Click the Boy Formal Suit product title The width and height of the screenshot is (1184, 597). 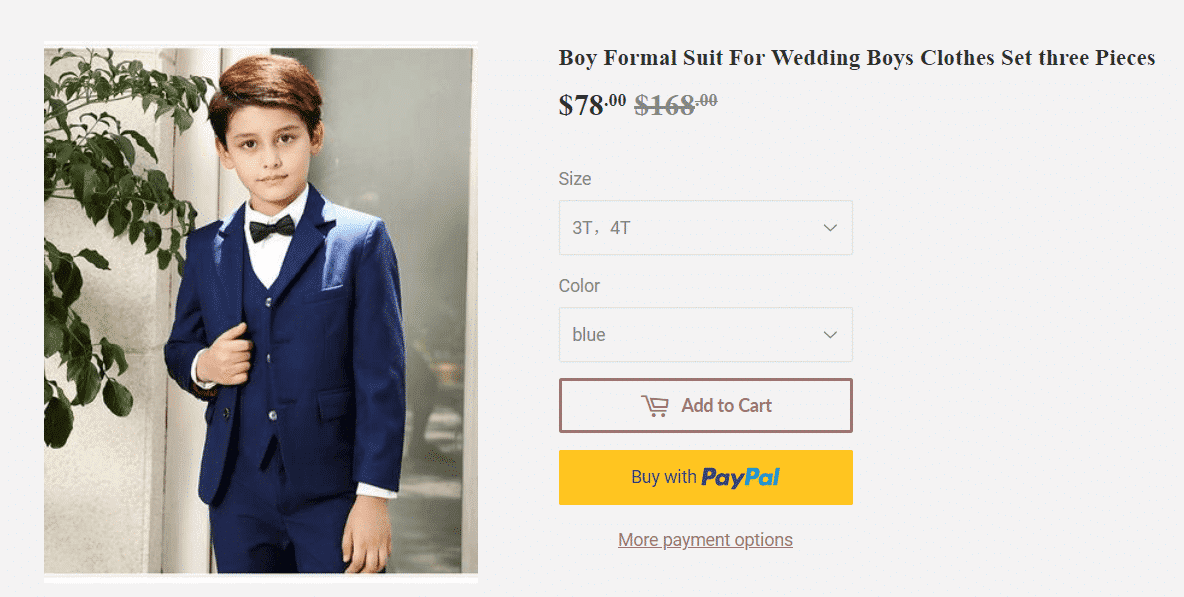coord(856,58)
